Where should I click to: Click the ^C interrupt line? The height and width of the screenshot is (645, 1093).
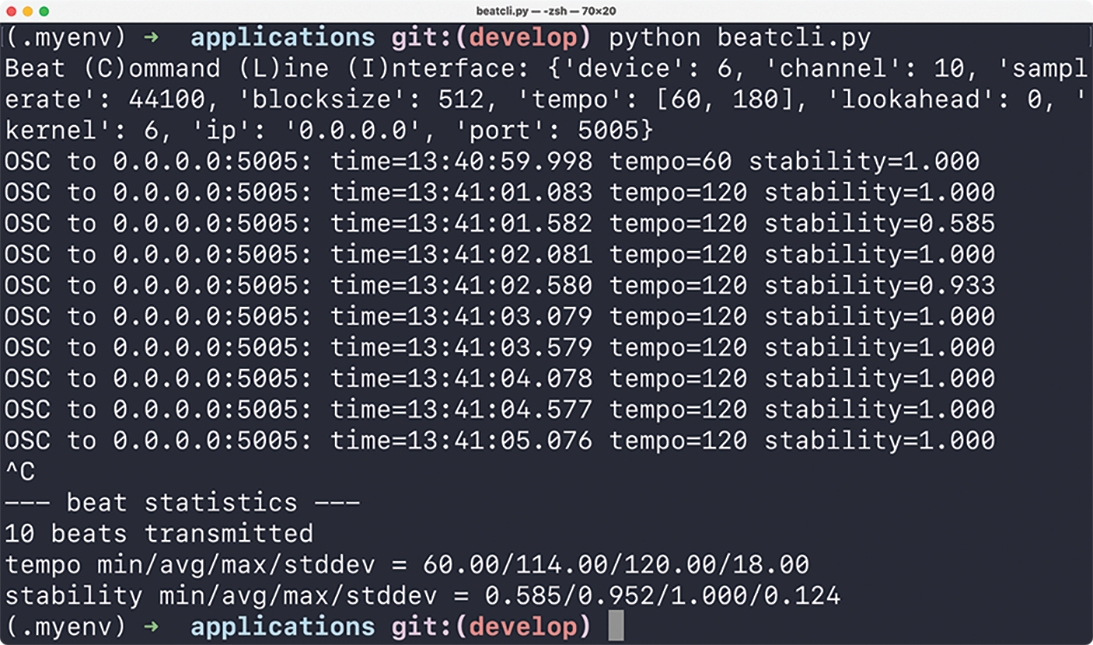20,472
